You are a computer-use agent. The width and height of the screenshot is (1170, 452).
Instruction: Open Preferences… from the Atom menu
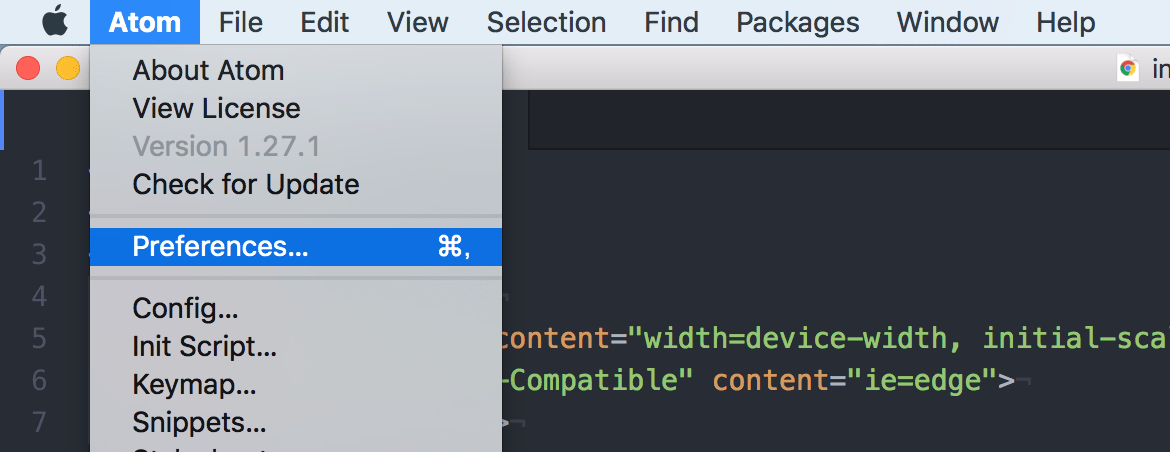click(296, 247)
